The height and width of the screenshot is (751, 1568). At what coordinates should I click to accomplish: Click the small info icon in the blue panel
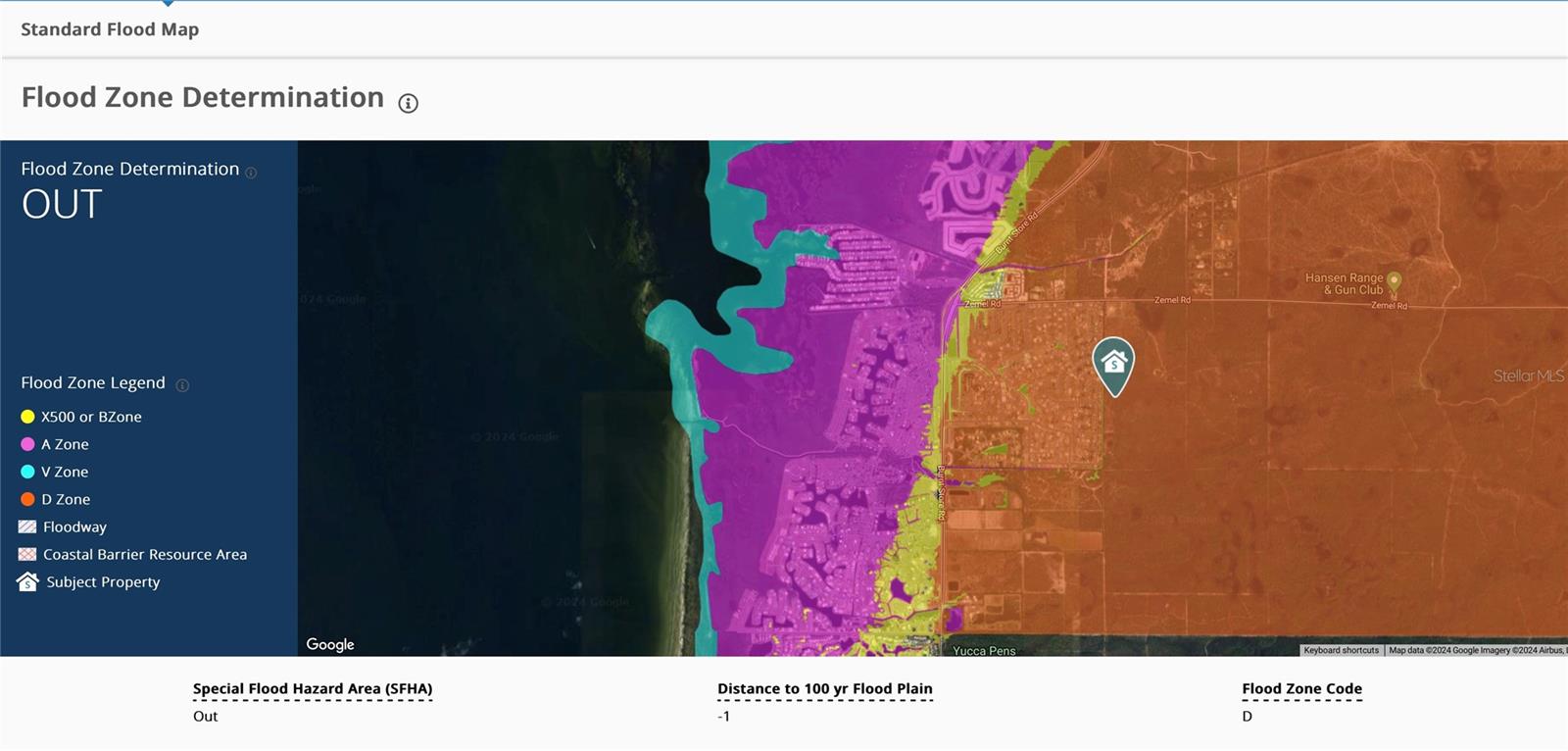pyautogui.click(x=251, y=173)
